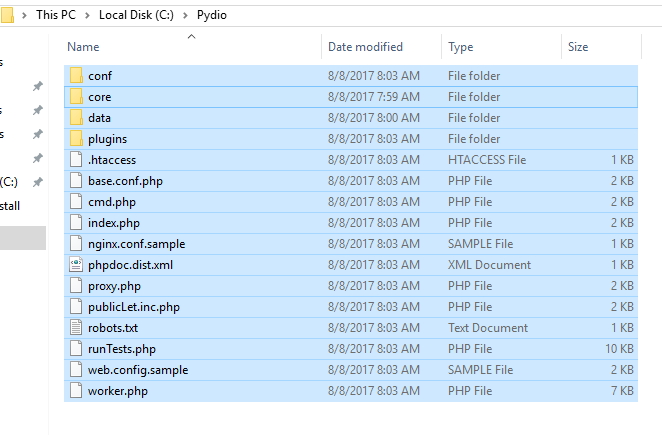Viewport: 662px width, 435px height.
Task: Select Pydio in the address breadcrumb
Action: pyautogui.click(x=212, y=15)
